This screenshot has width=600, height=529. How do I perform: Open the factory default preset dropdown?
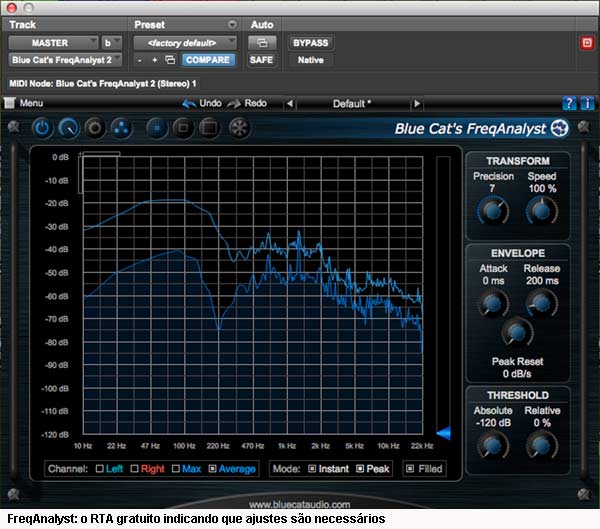coord(185,43)
